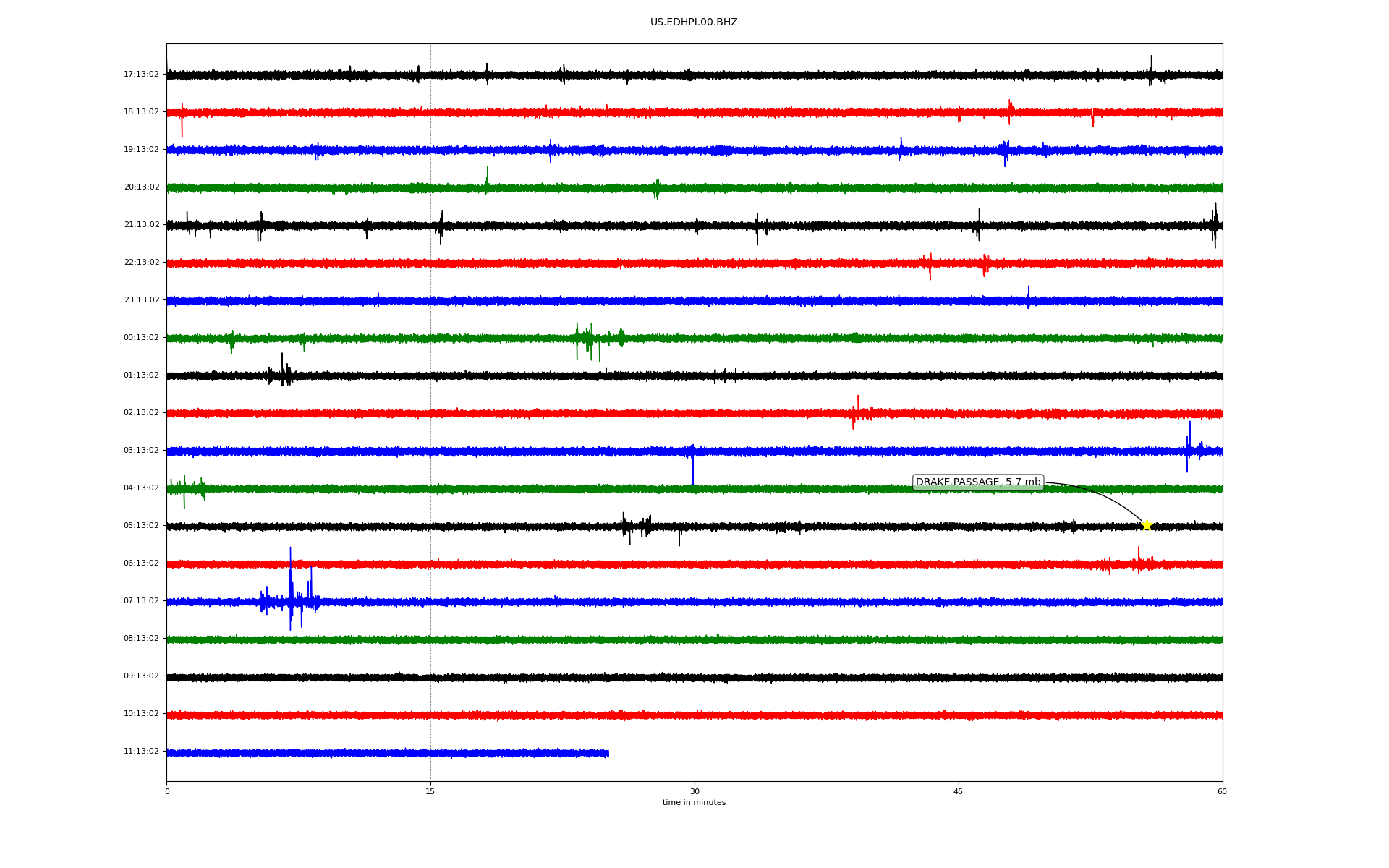
Task: Select the 11:13:02 trace time label
Action: tap(141, 751)
